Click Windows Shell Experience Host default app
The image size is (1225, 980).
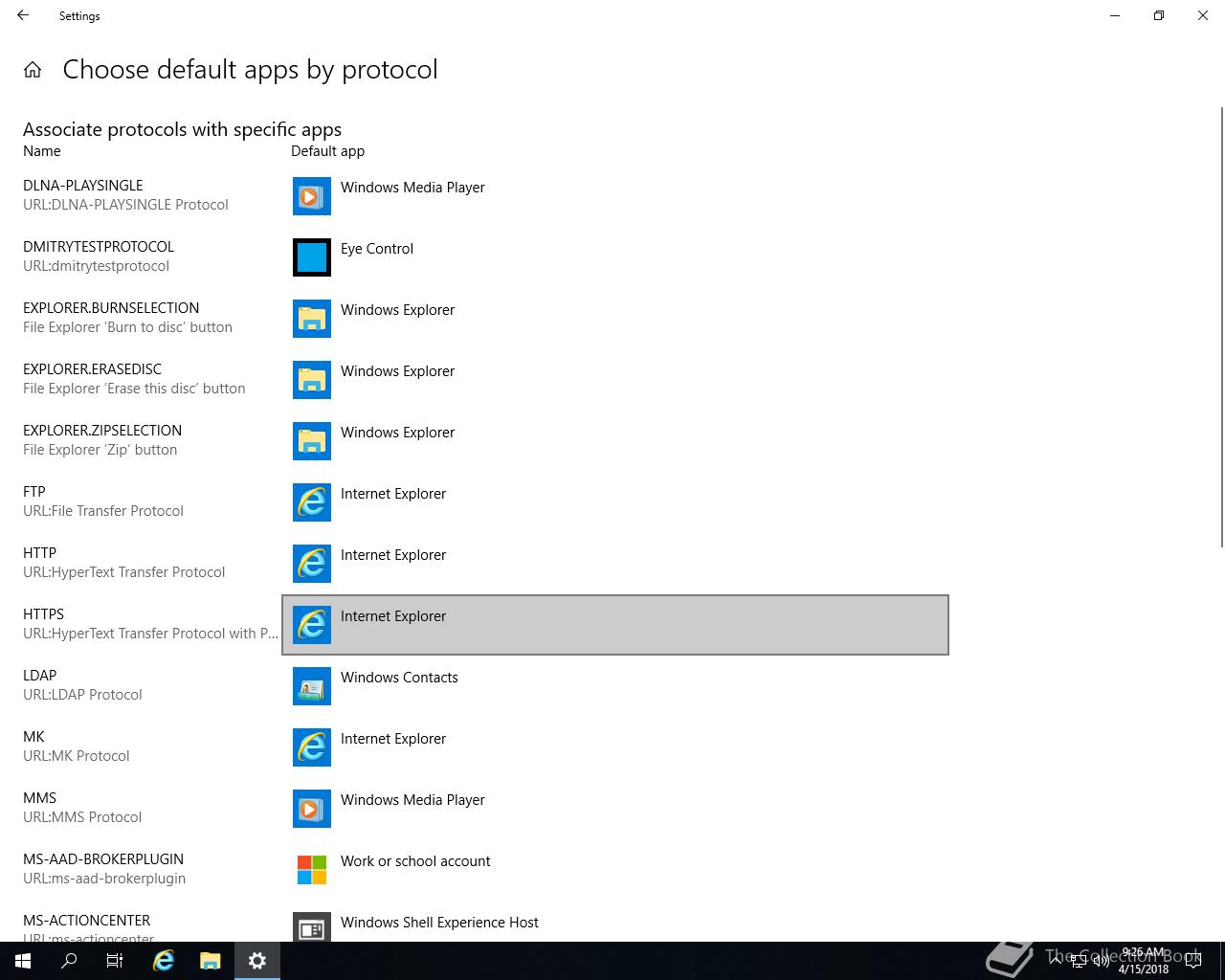615,922
